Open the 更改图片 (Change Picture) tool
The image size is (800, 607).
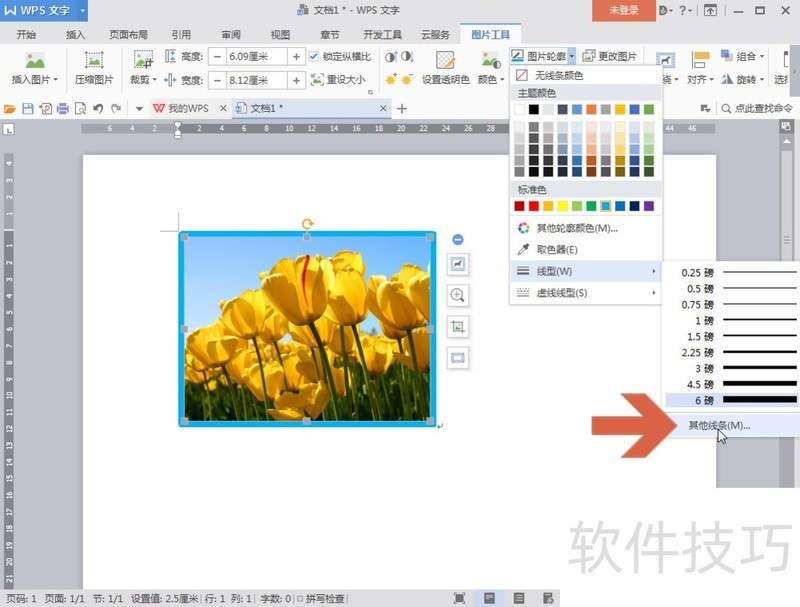click(618, 56)
